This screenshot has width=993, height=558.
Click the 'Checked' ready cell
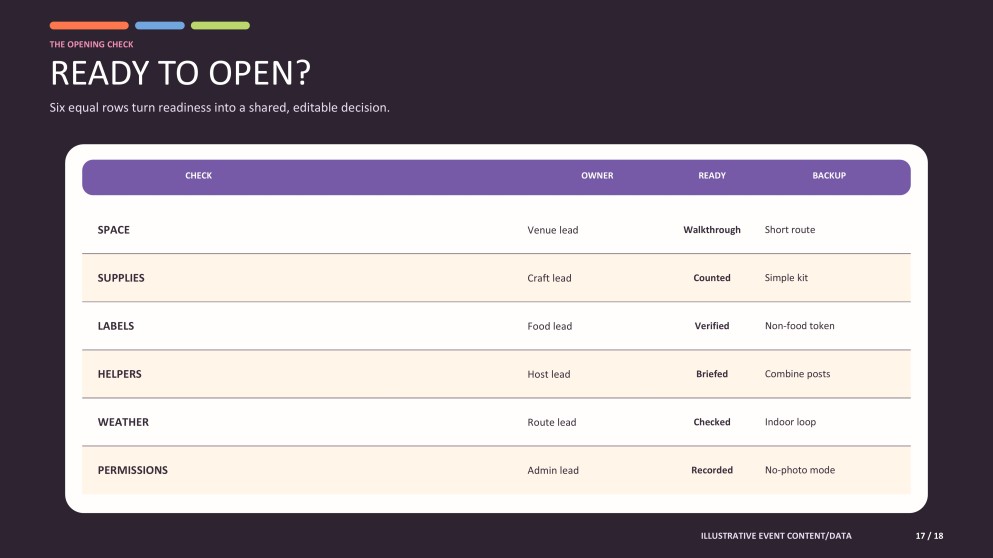click(x=712, y=422)
